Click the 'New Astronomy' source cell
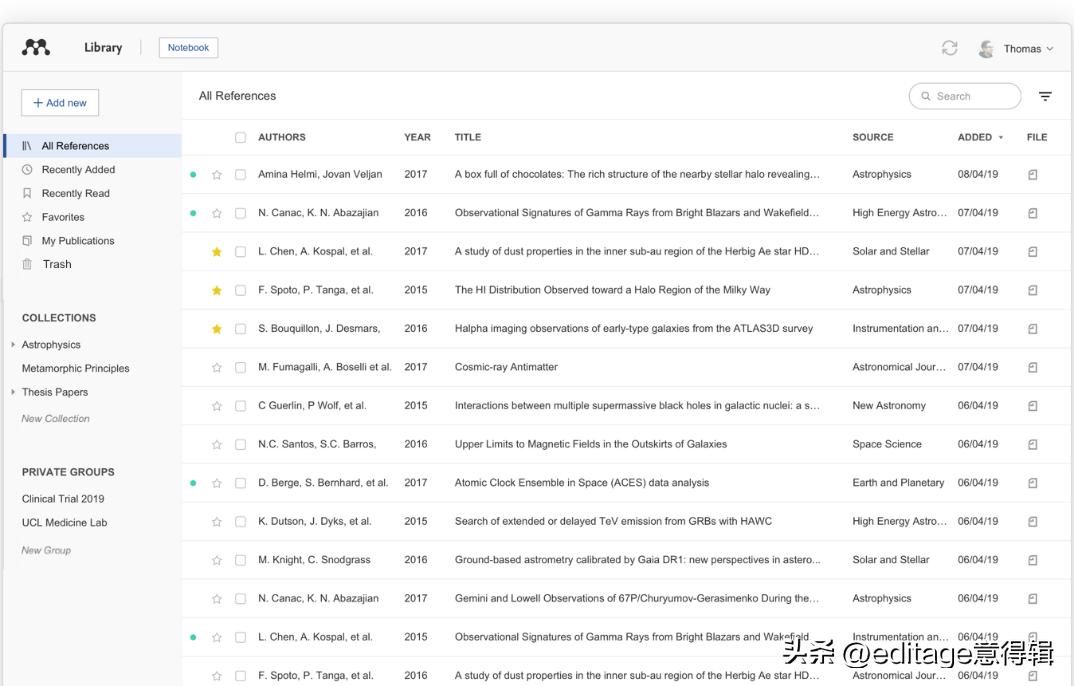 (x=888, y=406)
